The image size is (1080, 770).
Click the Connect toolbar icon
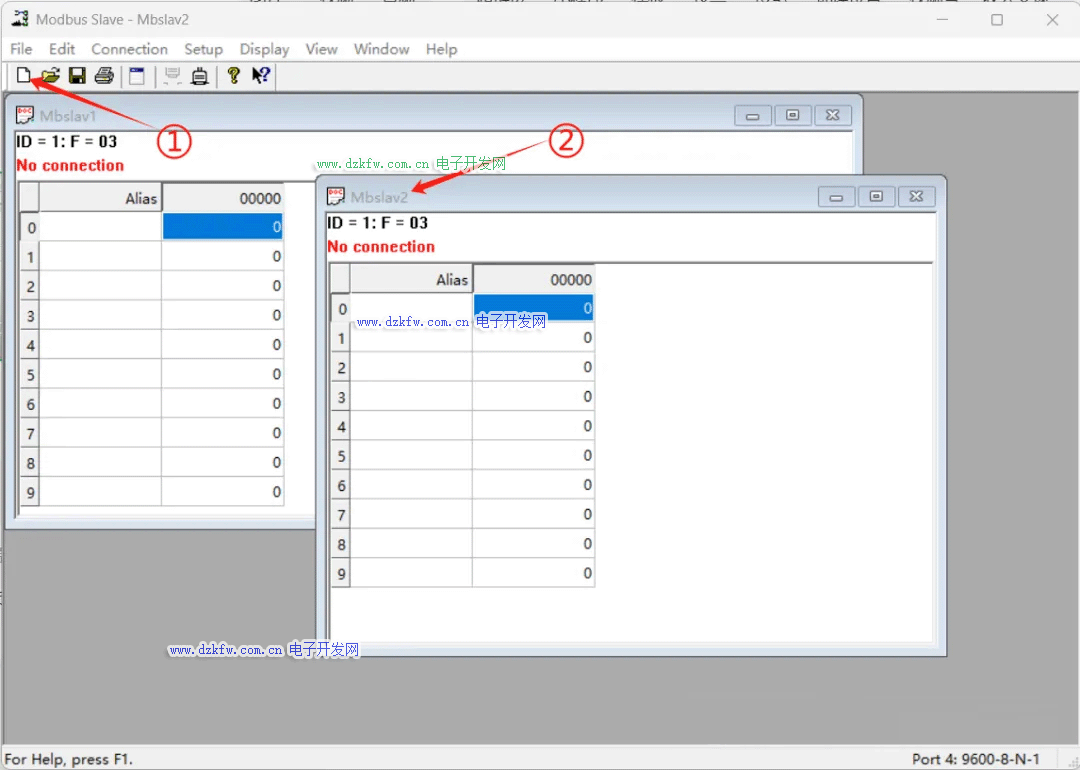(172, 75)
